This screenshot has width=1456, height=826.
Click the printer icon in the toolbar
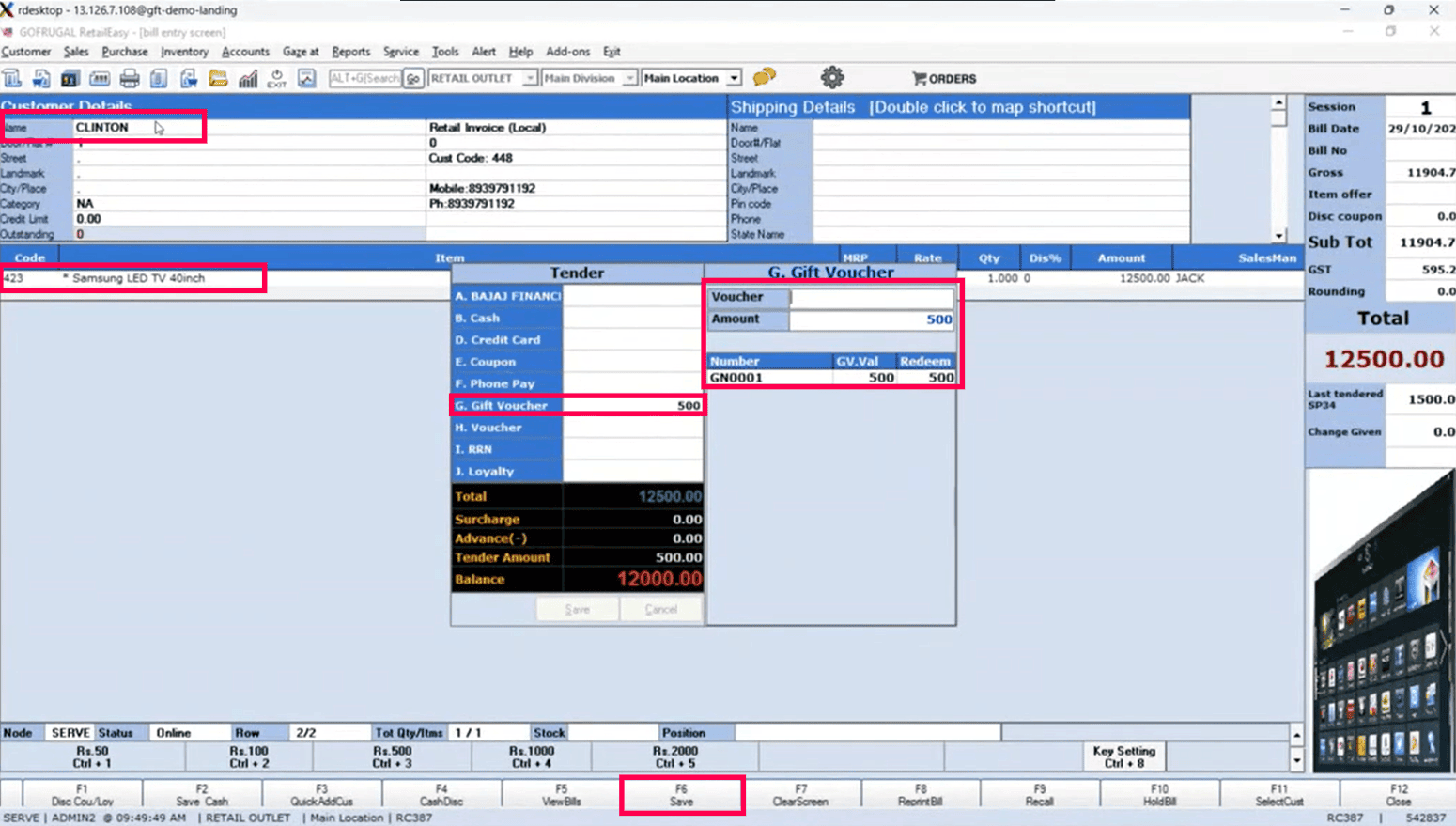(x=130, y=79)
